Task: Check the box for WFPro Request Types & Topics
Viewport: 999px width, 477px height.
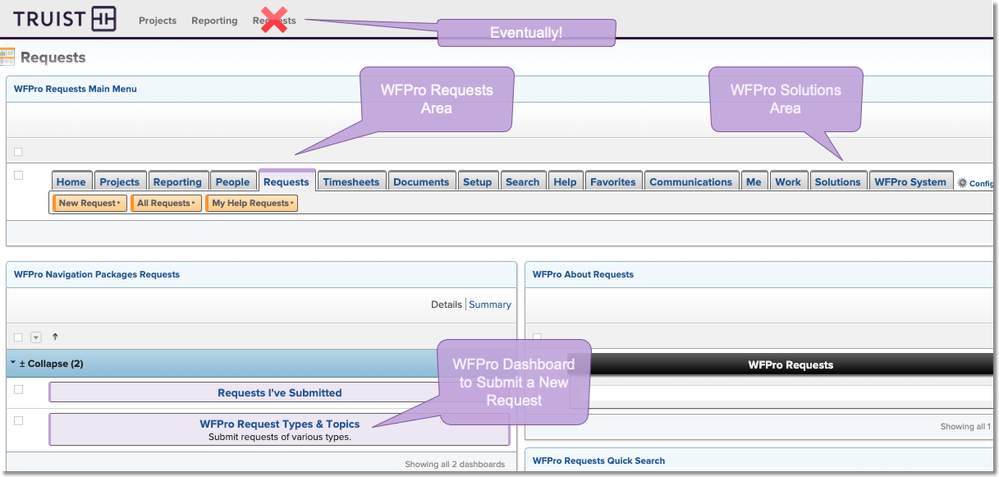Action: click(18, 420)
